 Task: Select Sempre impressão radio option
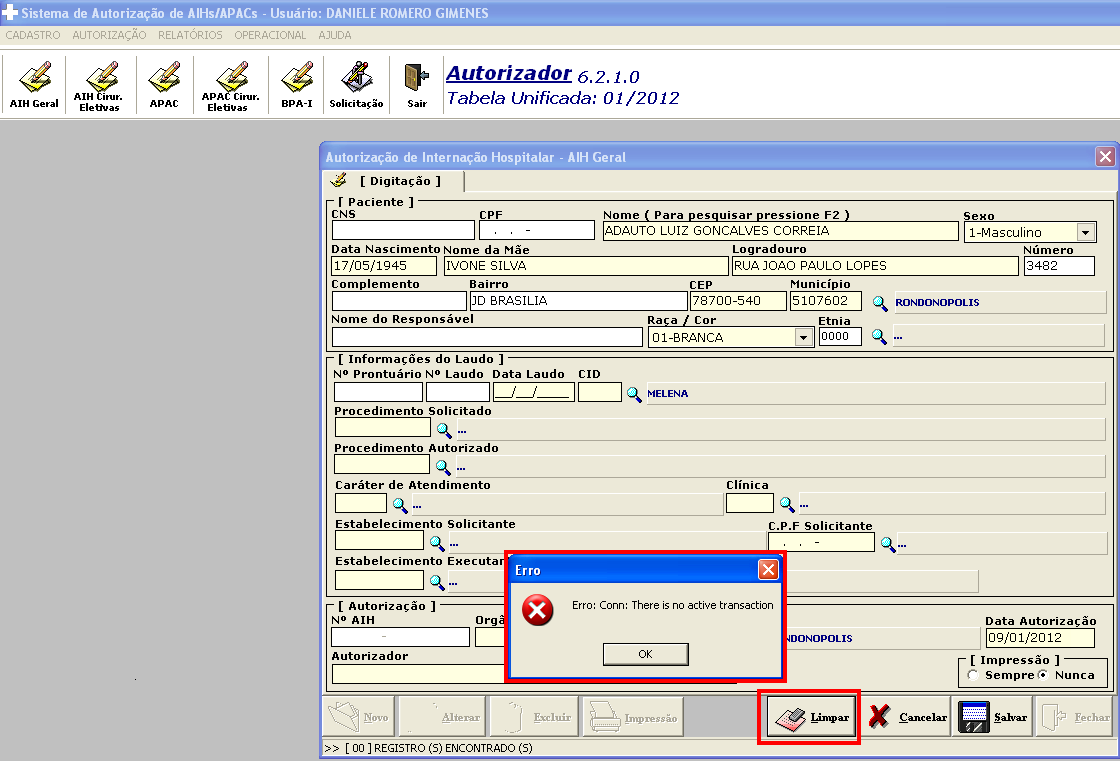[973, 675]
